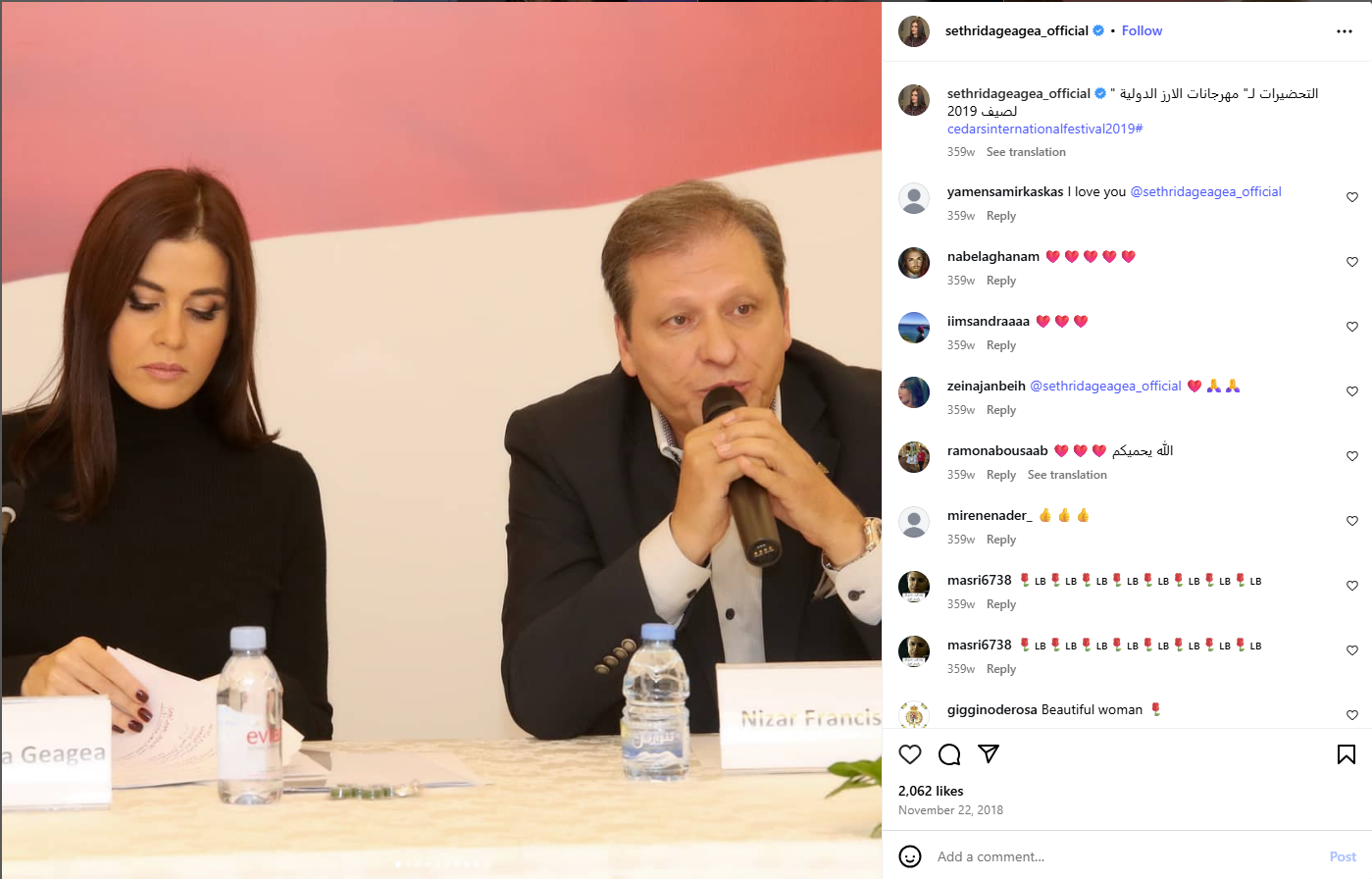Open cedarsinternationalfestival2019 hashtag
This screenshot has width=1372, height=879.
(1045, 129)
